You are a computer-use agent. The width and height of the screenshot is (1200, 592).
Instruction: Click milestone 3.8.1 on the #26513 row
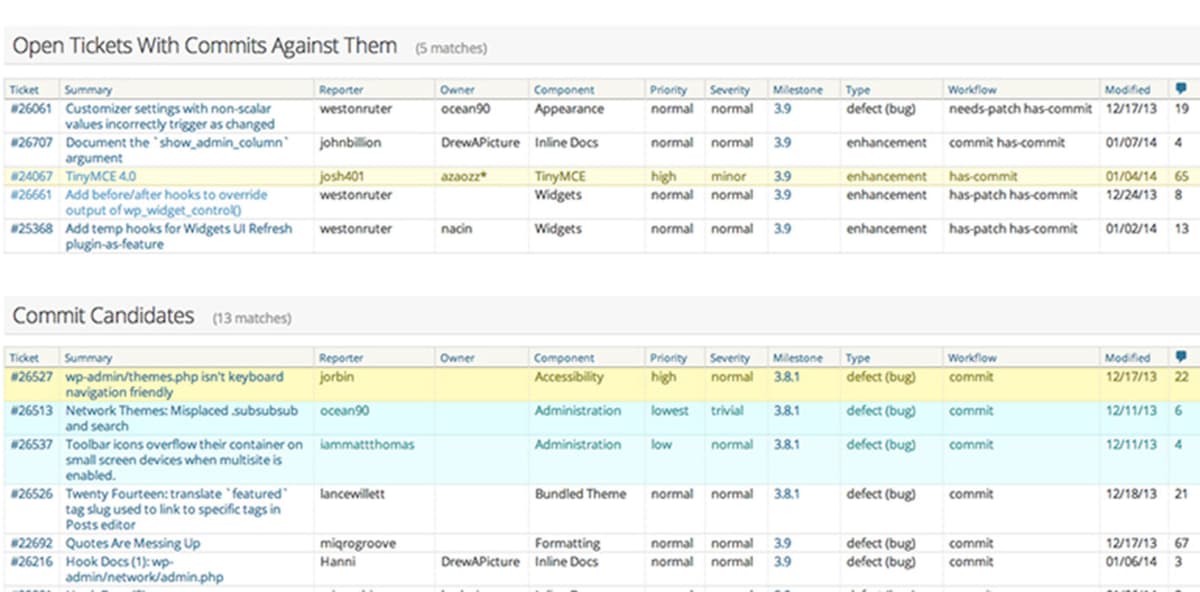coord(787,411)
